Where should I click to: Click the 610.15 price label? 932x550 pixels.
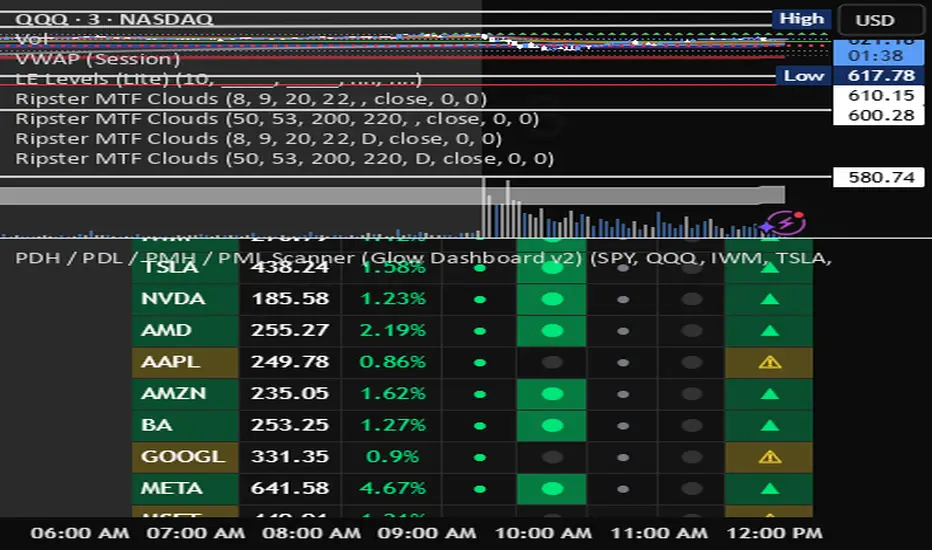(880, 95)
